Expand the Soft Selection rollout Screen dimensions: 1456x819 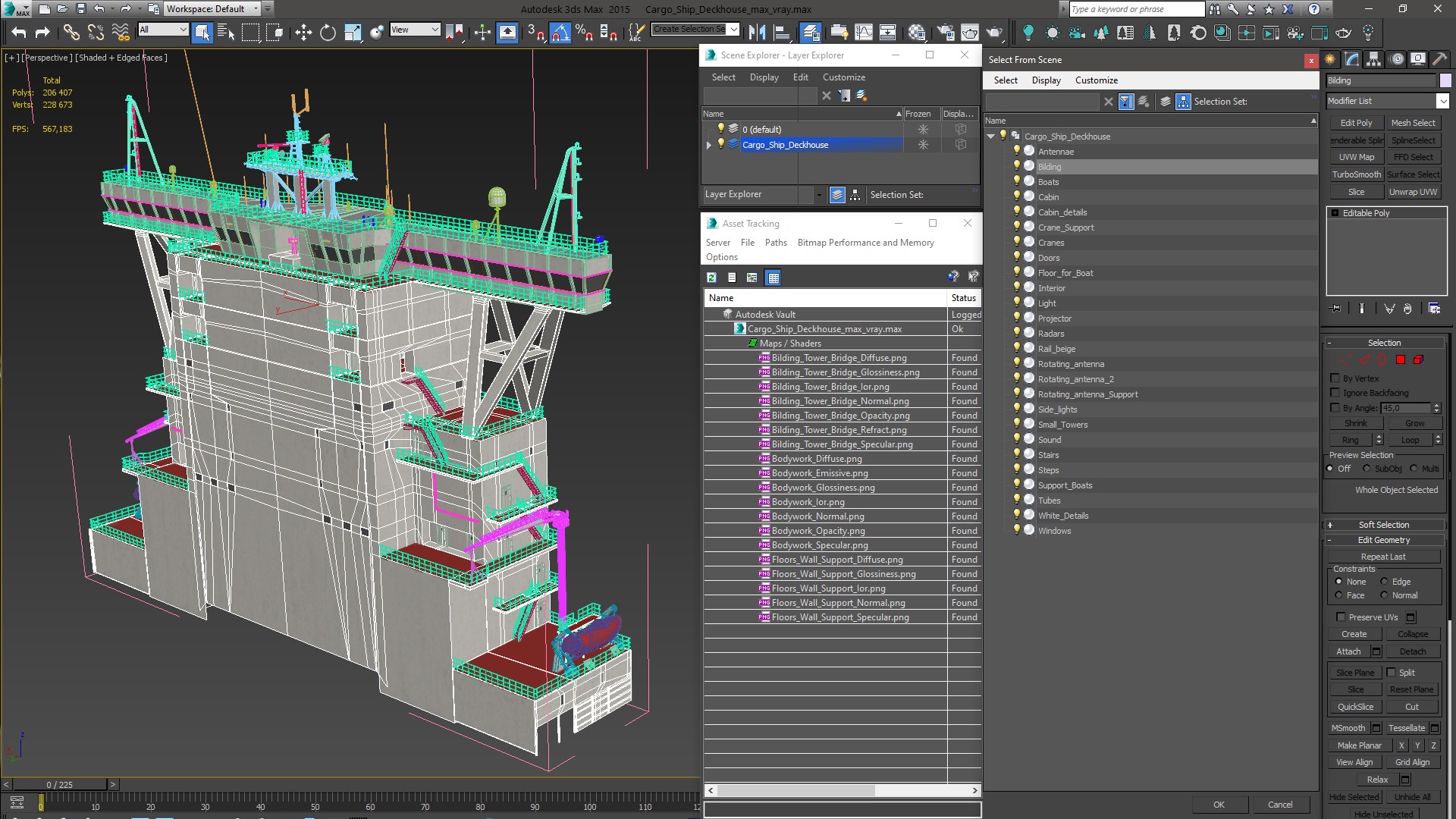[x=1383, y=525]
